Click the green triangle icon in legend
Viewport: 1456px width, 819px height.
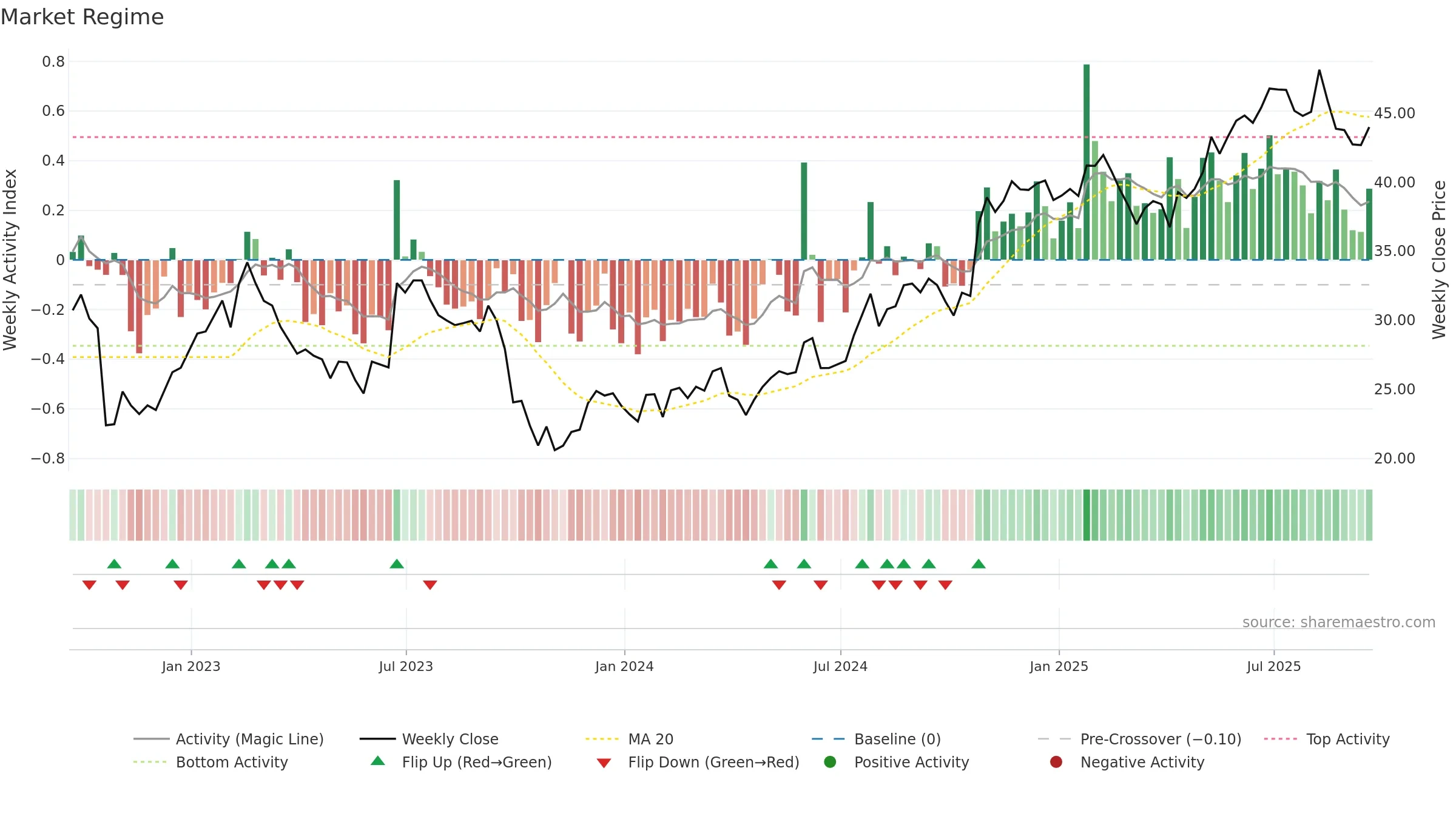tap(378, 761)
